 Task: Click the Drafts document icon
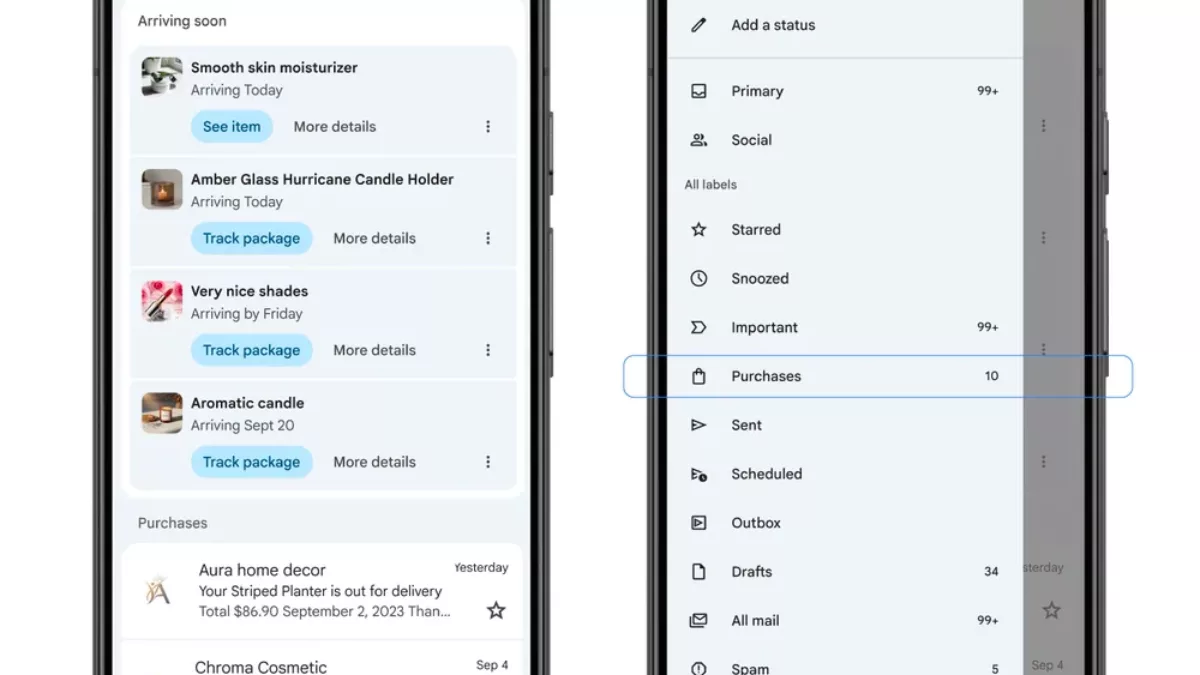coord(699,572)
